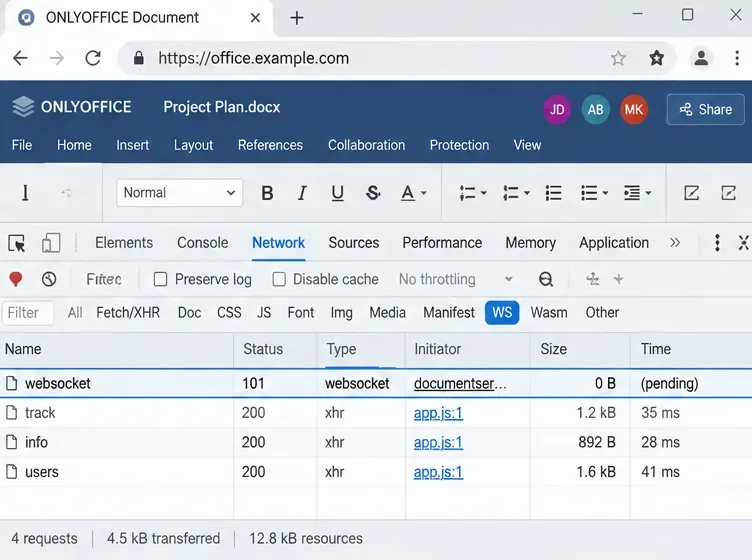Open the DevTools three-dot options menu
752x560 pixels.
click(717, 243)
